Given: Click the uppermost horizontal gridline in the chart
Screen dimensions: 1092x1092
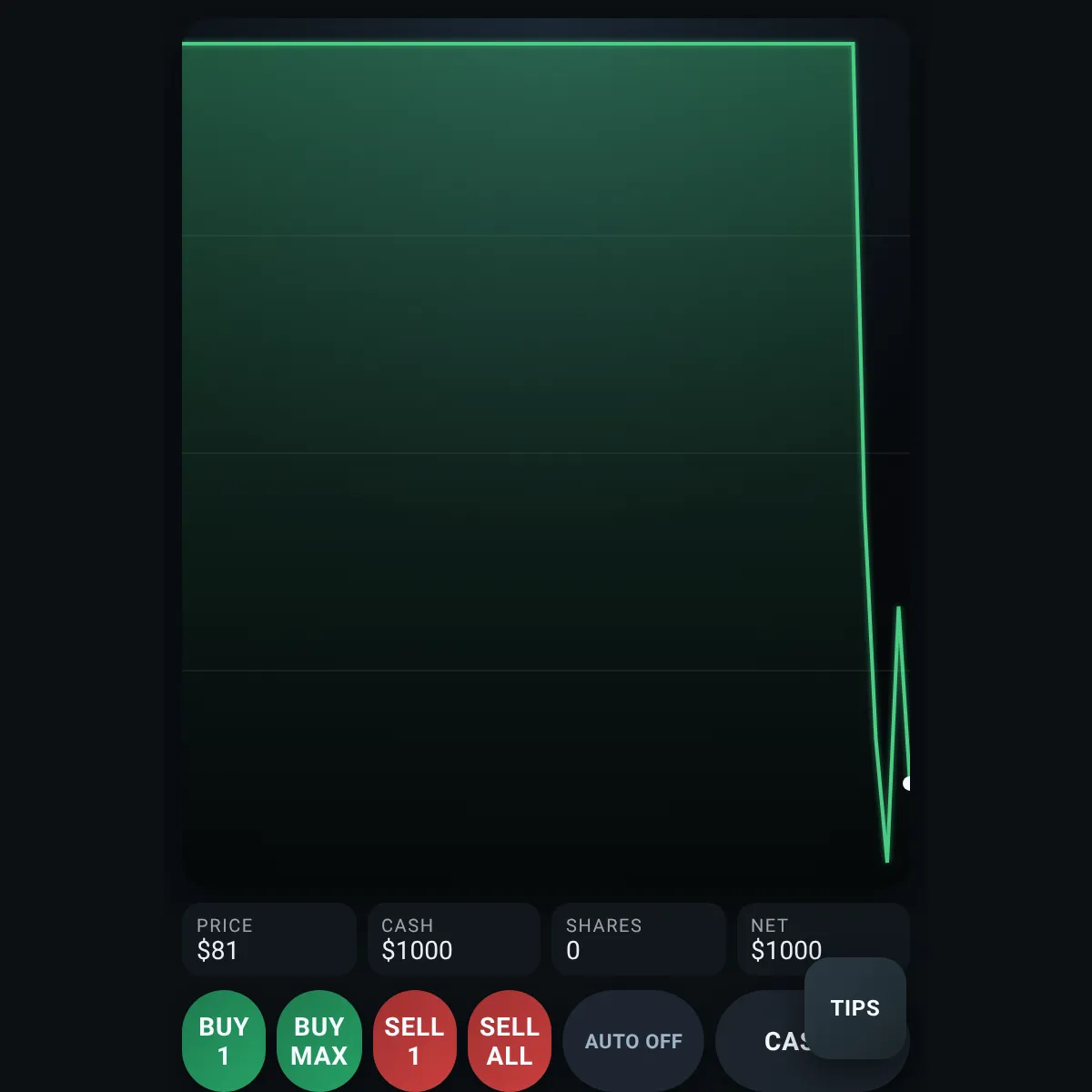Looking at the screenshot, I should [546, 236].
